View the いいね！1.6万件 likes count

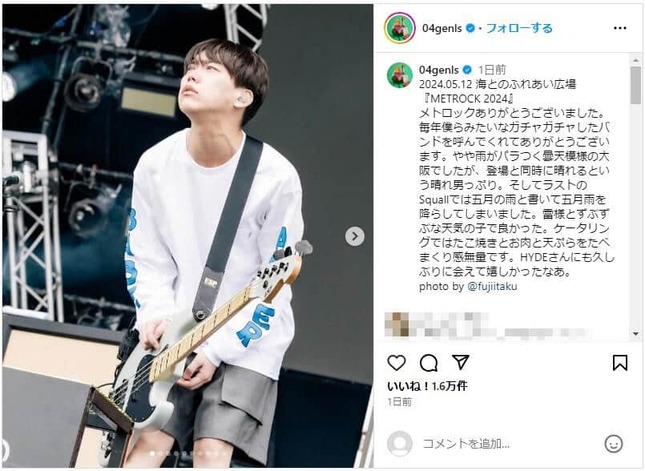[427, 386]
